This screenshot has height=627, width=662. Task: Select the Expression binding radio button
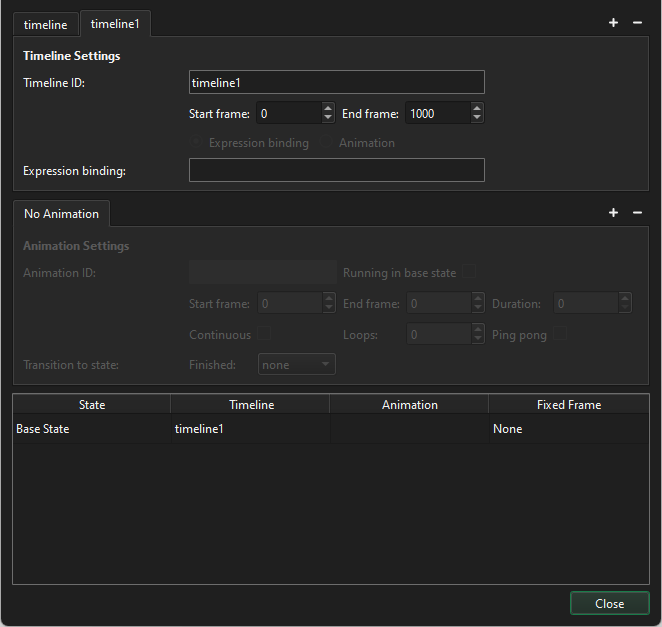[198, 143]
